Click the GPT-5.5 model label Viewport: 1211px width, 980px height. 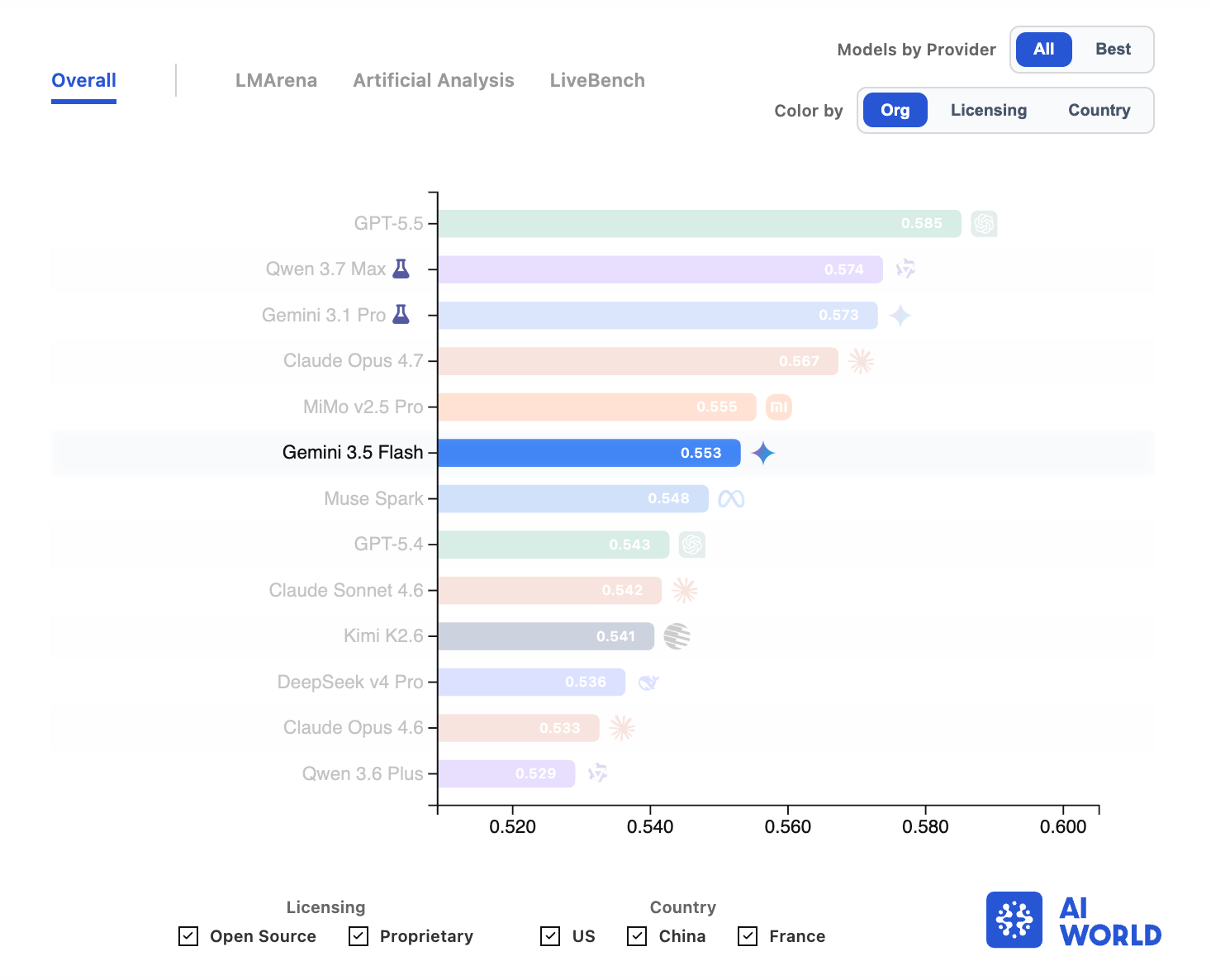point(388,224)
